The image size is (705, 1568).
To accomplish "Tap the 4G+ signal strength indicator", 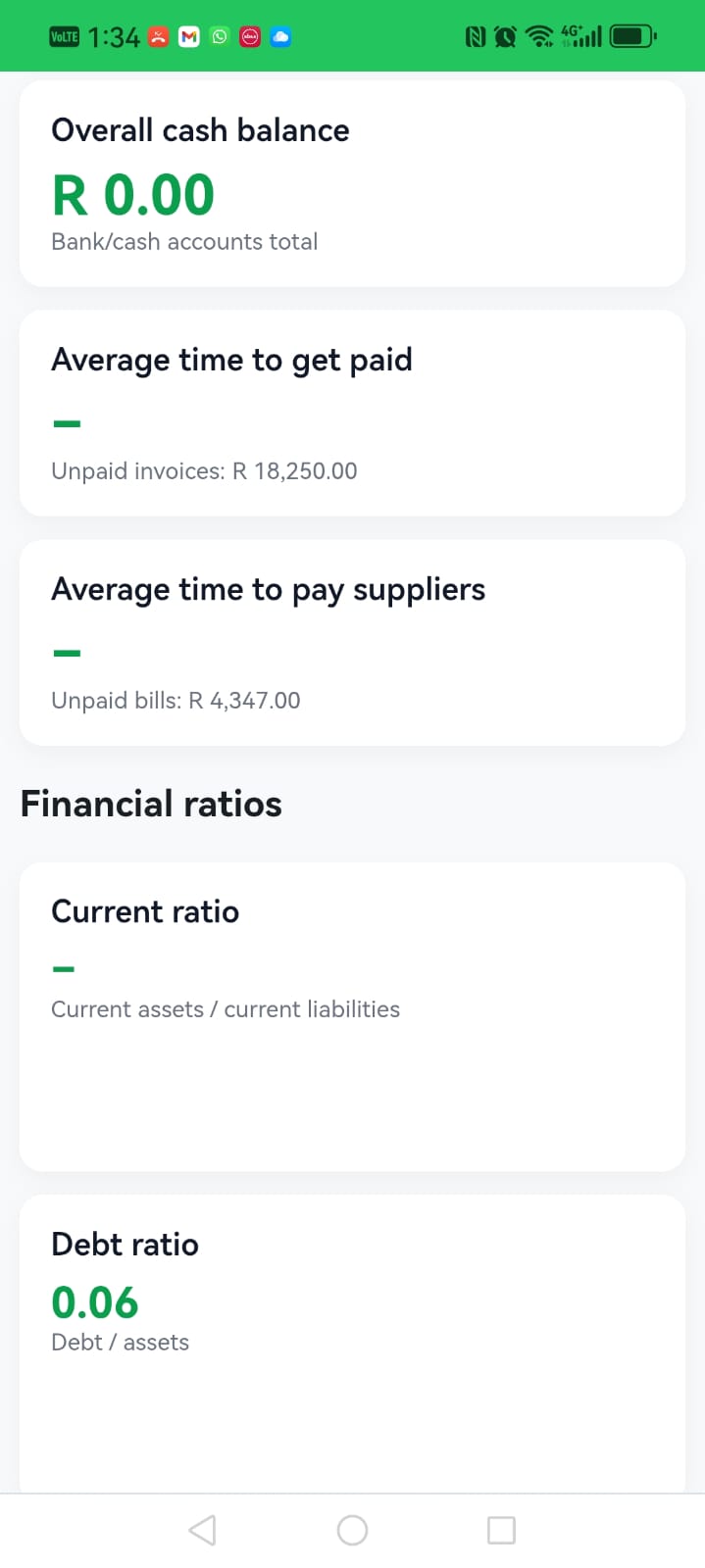I will pos(580,35).
